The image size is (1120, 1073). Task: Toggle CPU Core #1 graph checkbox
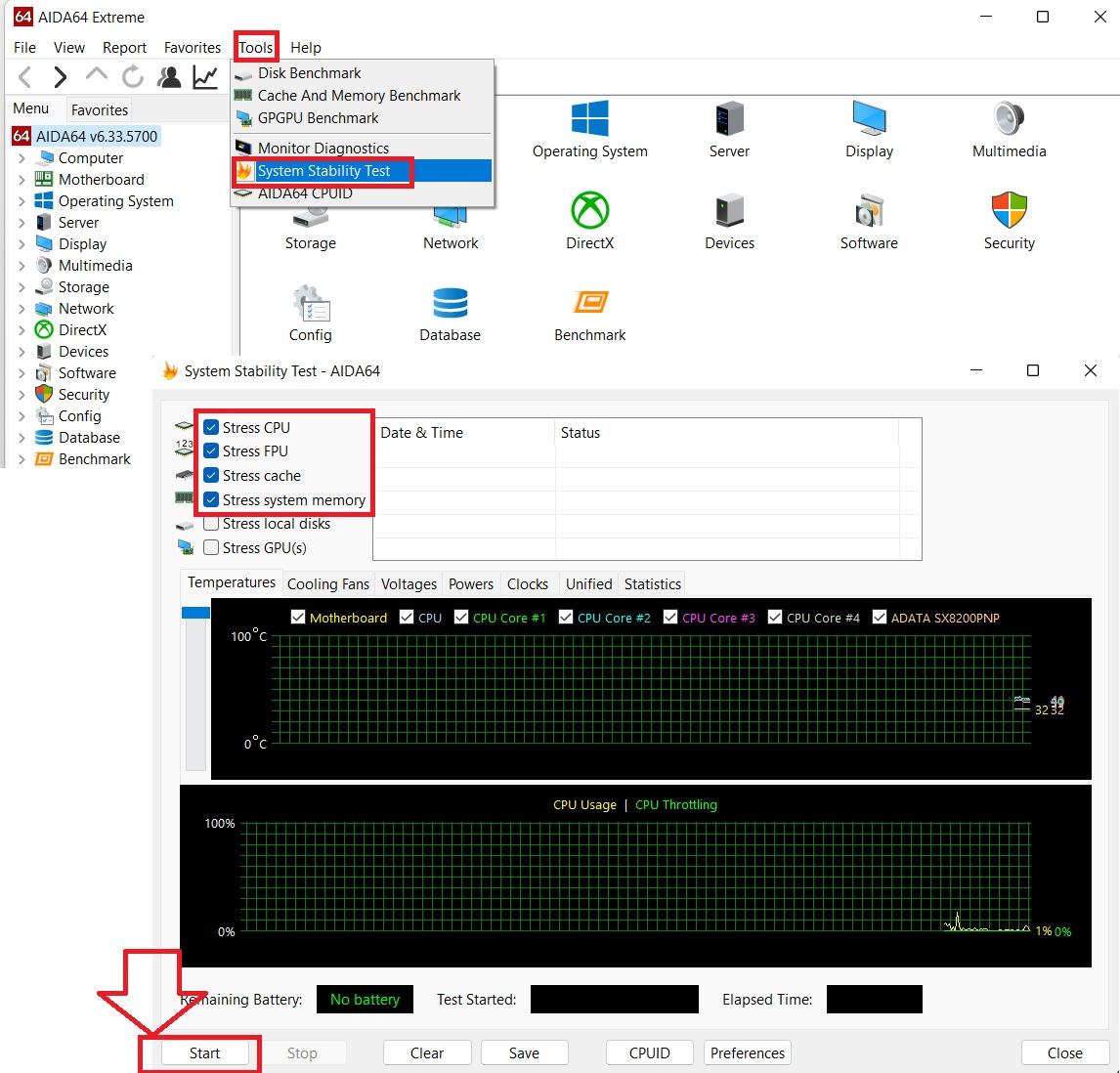tap(460, 617)
